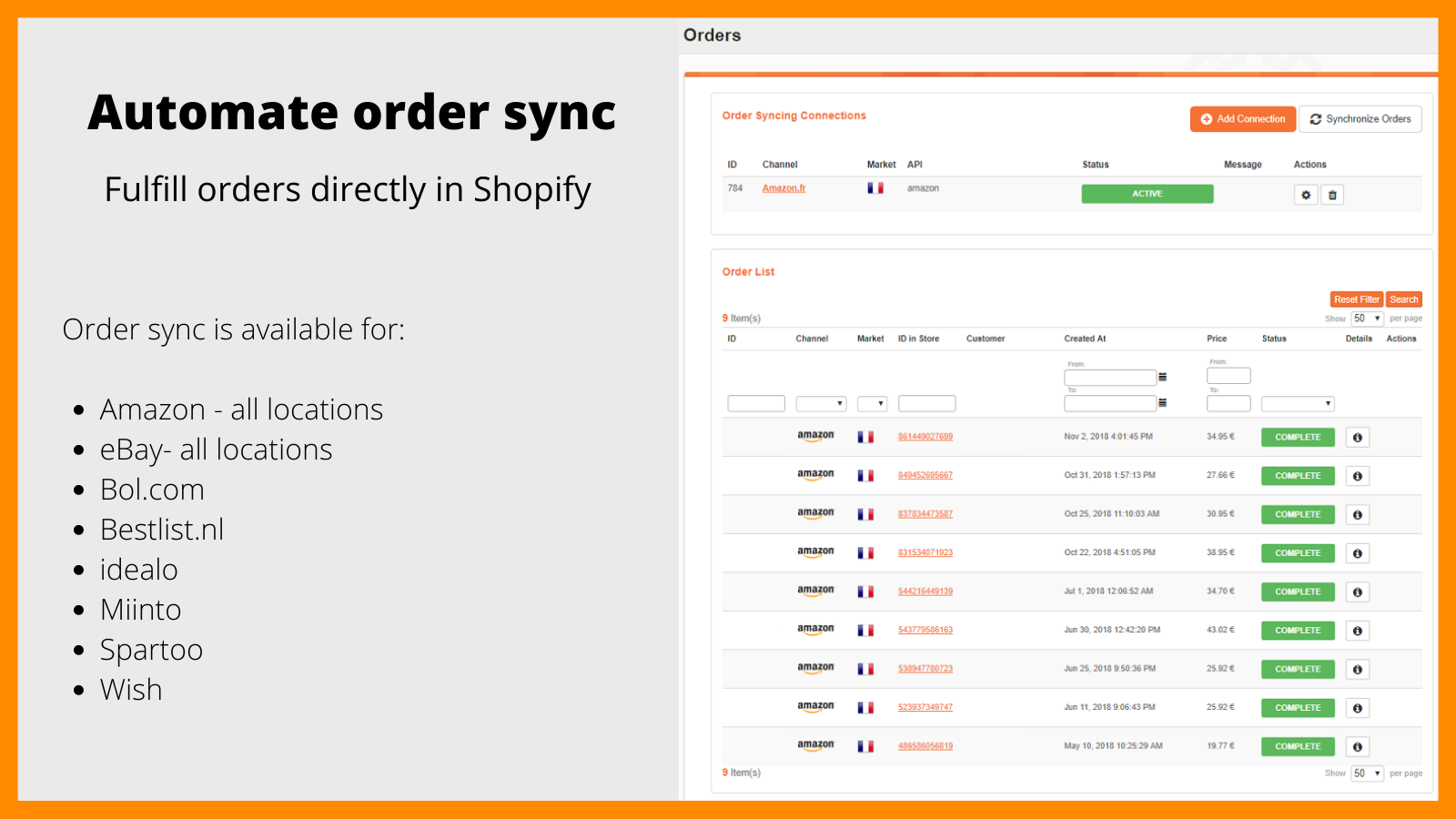
Task: Open order link 538947780723
Action: (925, 669)
